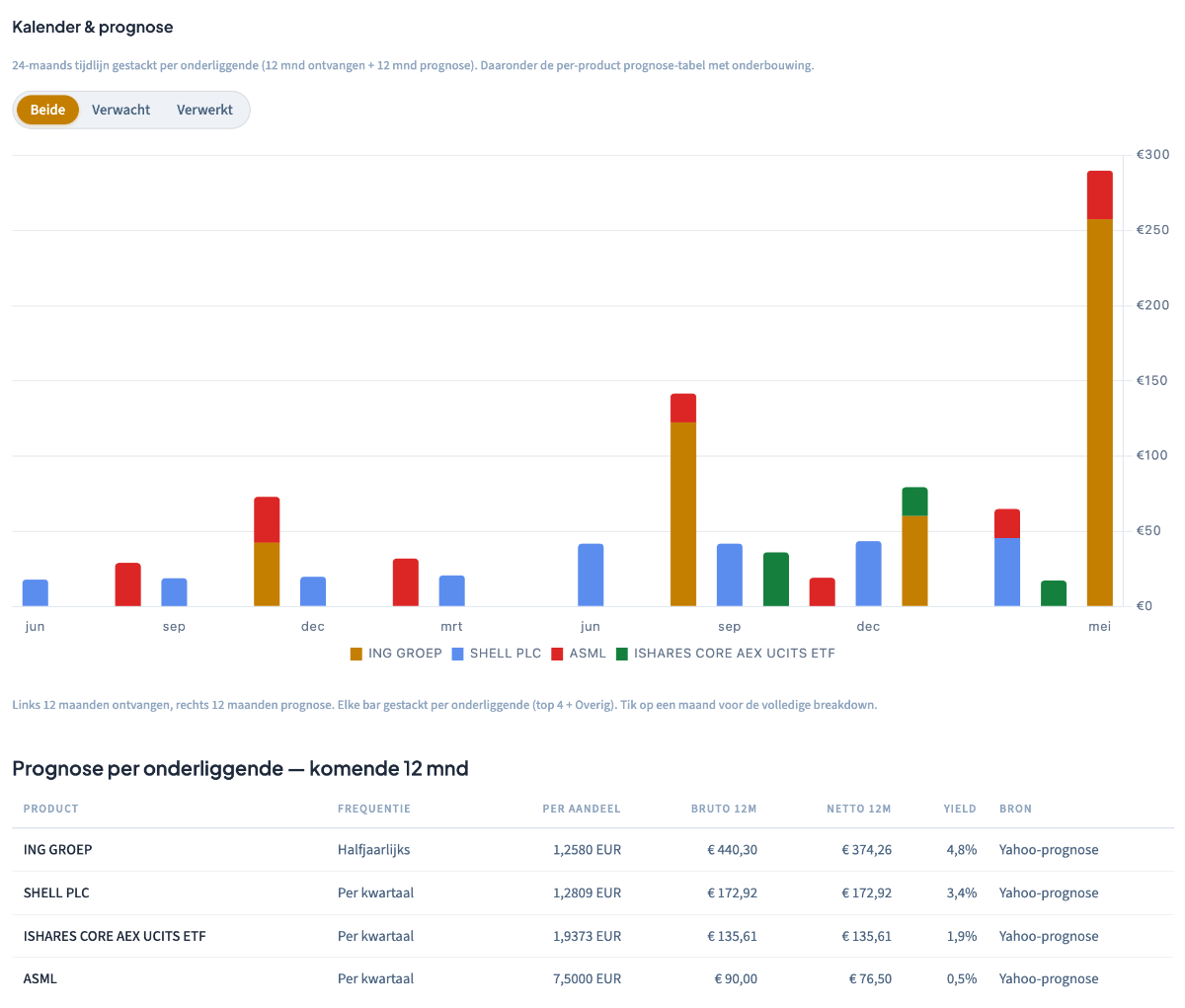This screenshot has width=1185, height=1008.
Task: Switch to the Verwerkt view
Action: point(204,110)
